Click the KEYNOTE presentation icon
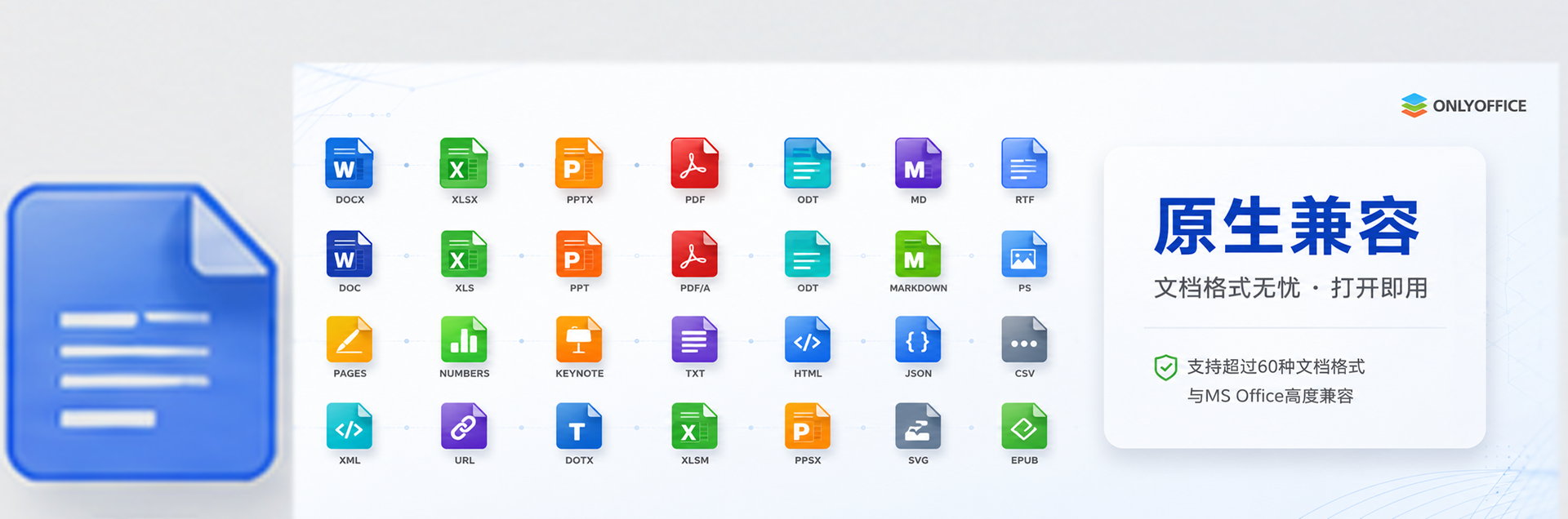Image resolution: width=1568 pixels, height=519 pixels. point(579,339)
